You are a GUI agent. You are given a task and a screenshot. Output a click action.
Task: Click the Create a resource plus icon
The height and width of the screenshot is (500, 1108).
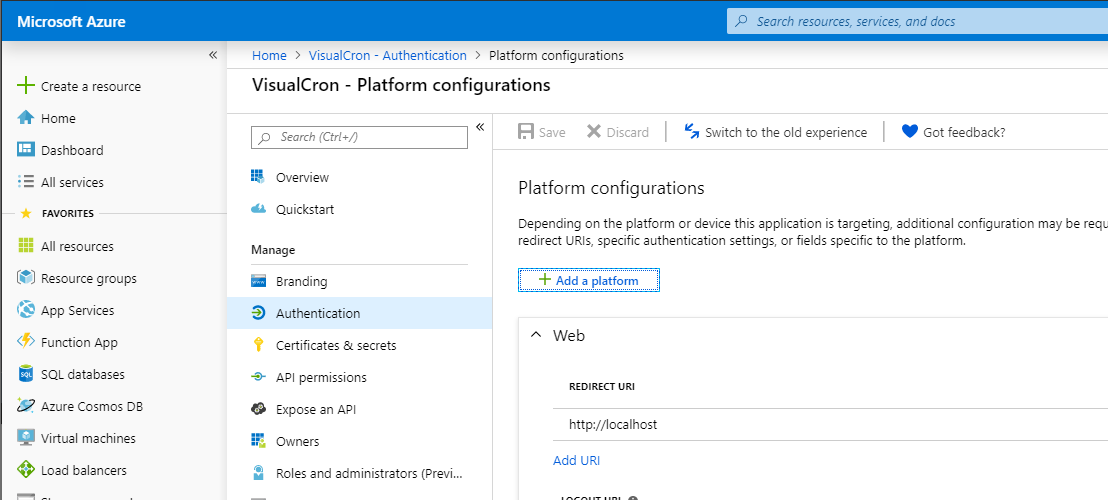coord(26,86)
